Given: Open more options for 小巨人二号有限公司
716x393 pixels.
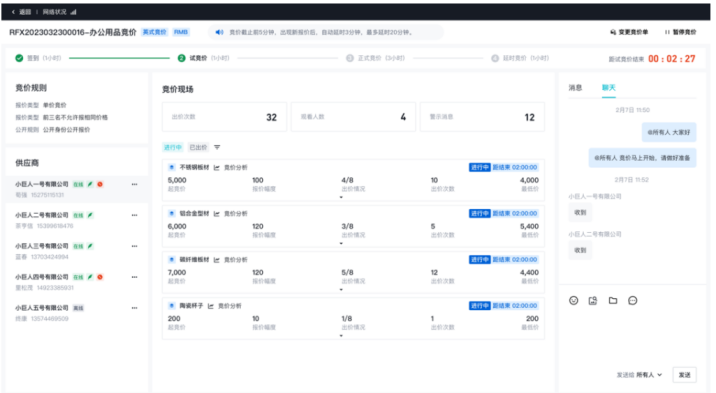Looking at the screenshot, I should click(x=134, y=215).
